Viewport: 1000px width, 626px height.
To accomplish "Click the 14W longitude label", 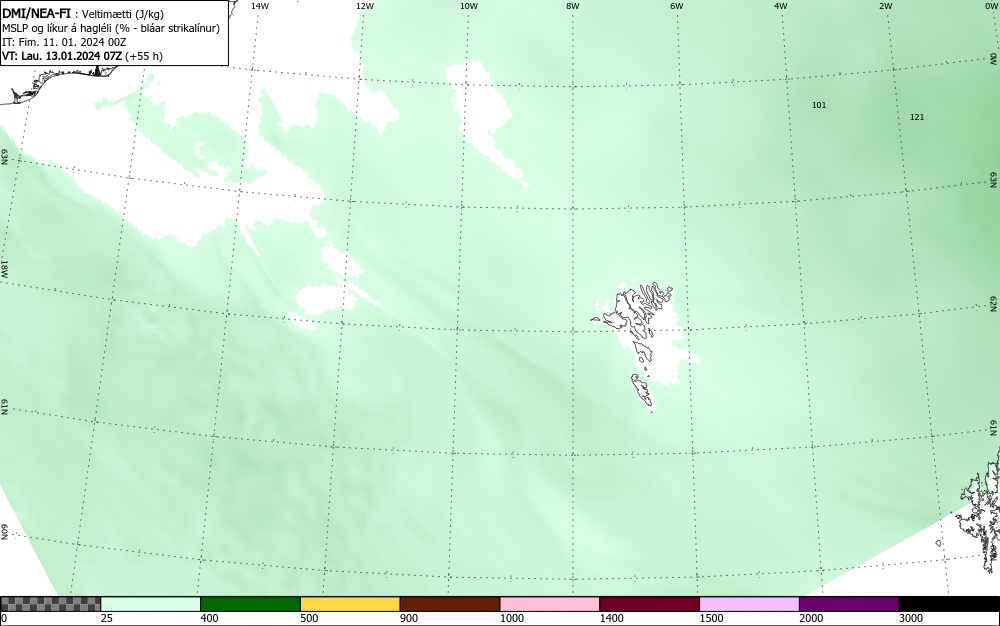I will 260,6.
